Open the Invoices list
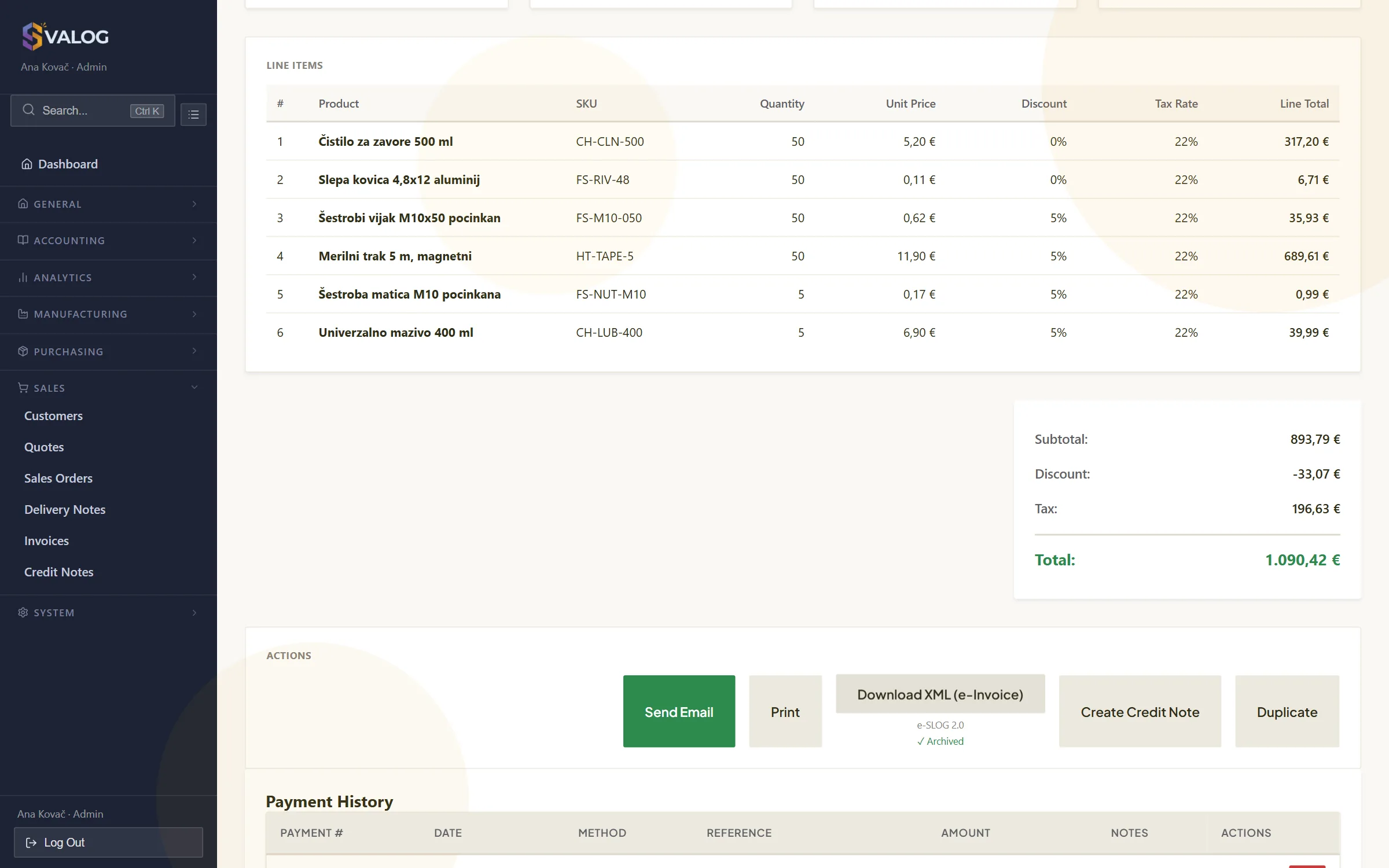1389x868 pixels. [x=46, y=541]
